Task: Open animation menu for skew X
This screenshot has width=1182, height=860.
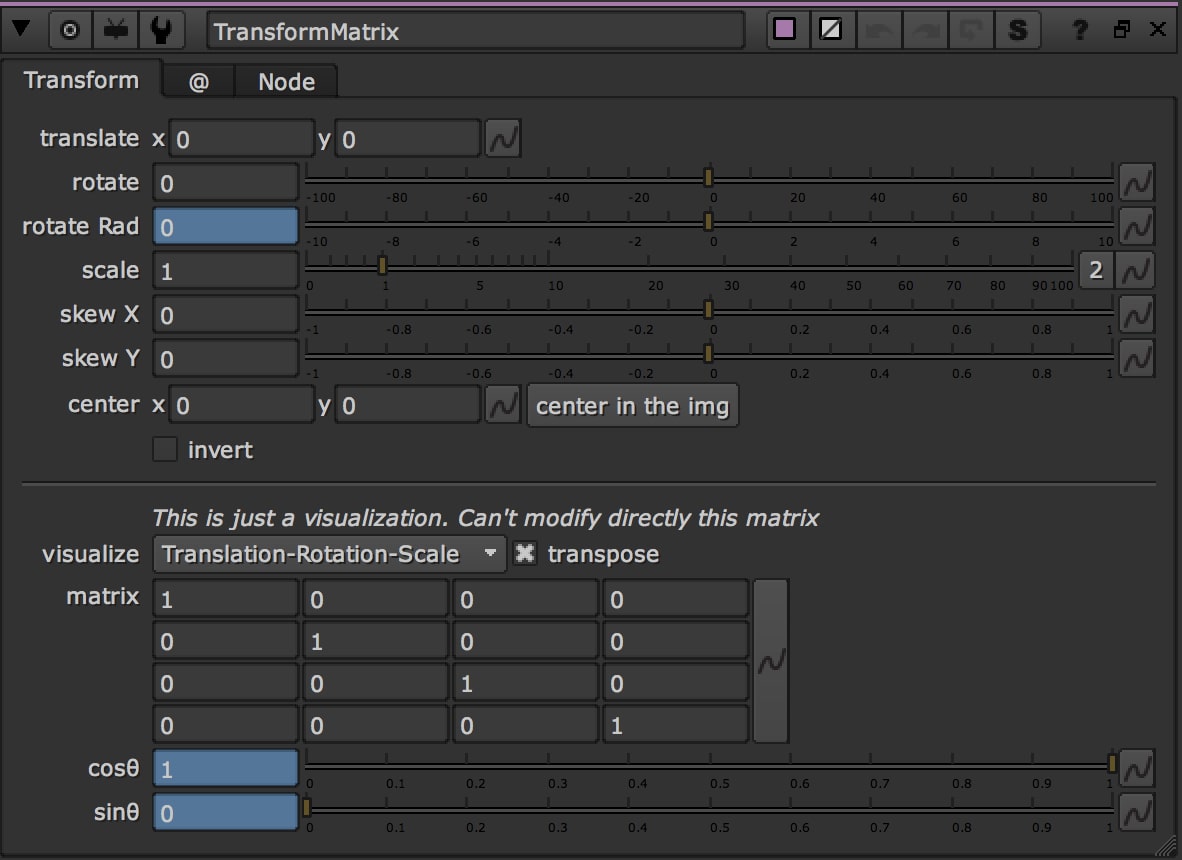Action: pos(1136,315)
